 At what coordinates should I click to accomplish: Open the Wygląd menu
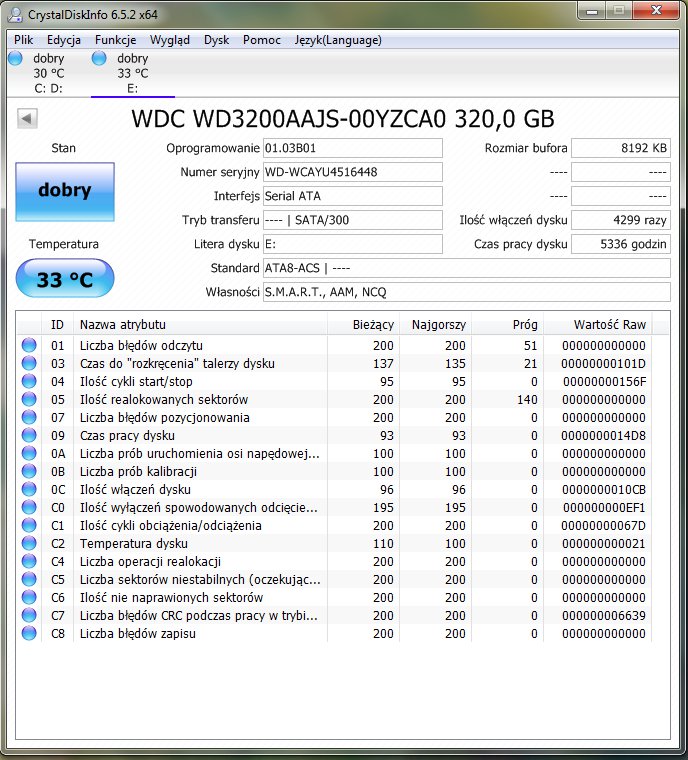(x=170, y=40)
